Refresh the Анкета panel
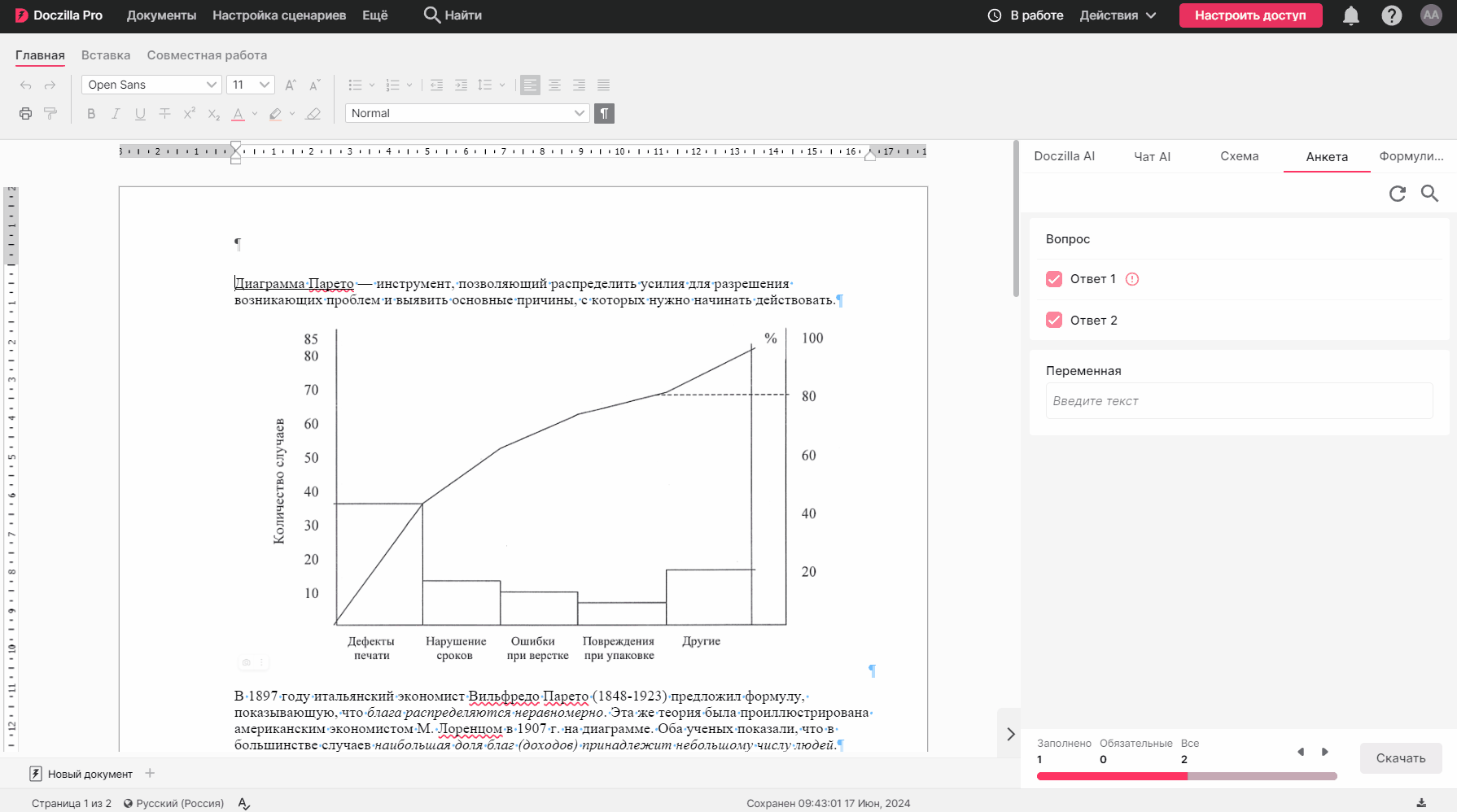Screen dimensions: 1457x812 click(1398, 194)
